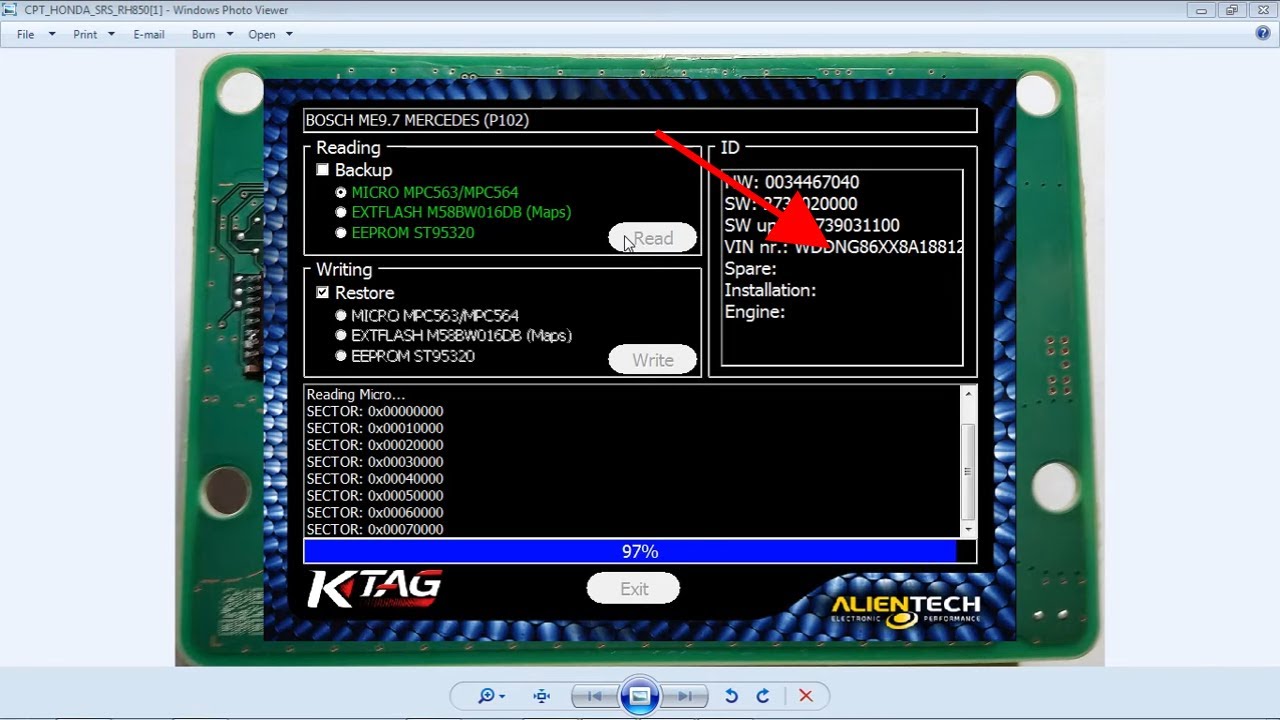1280x720 pixels.
Task: Expand the Print dropdown arrow
Action: (111, 34)
